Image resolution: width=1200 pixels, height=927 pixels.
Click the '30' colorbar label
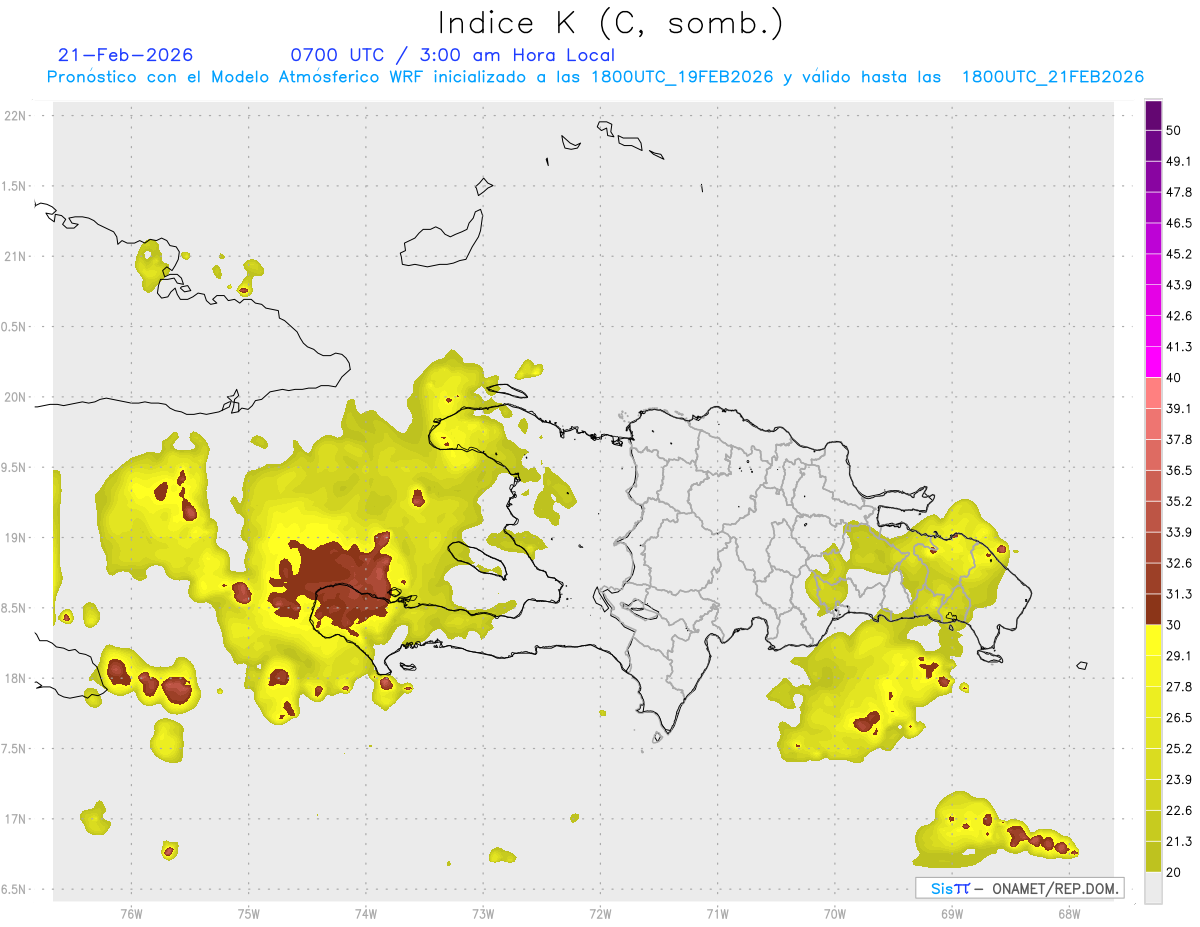pyautogui.click(x=1174, y=625)
